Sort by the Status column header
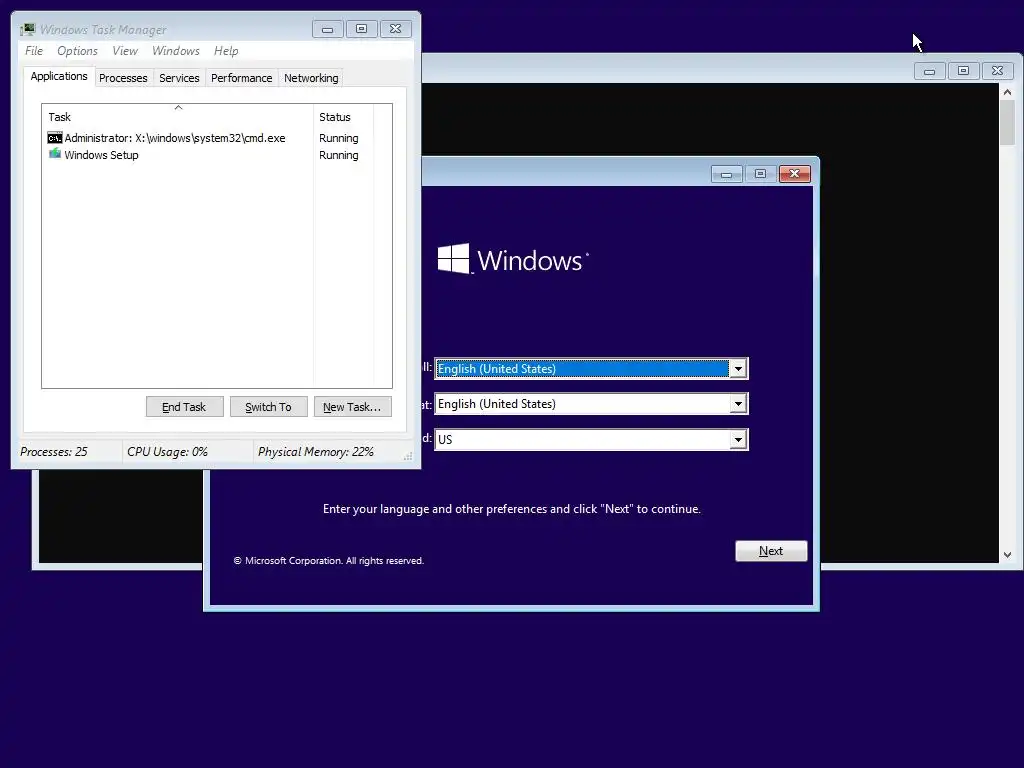Screen dimensions: 1024x768 coord(344,117)
